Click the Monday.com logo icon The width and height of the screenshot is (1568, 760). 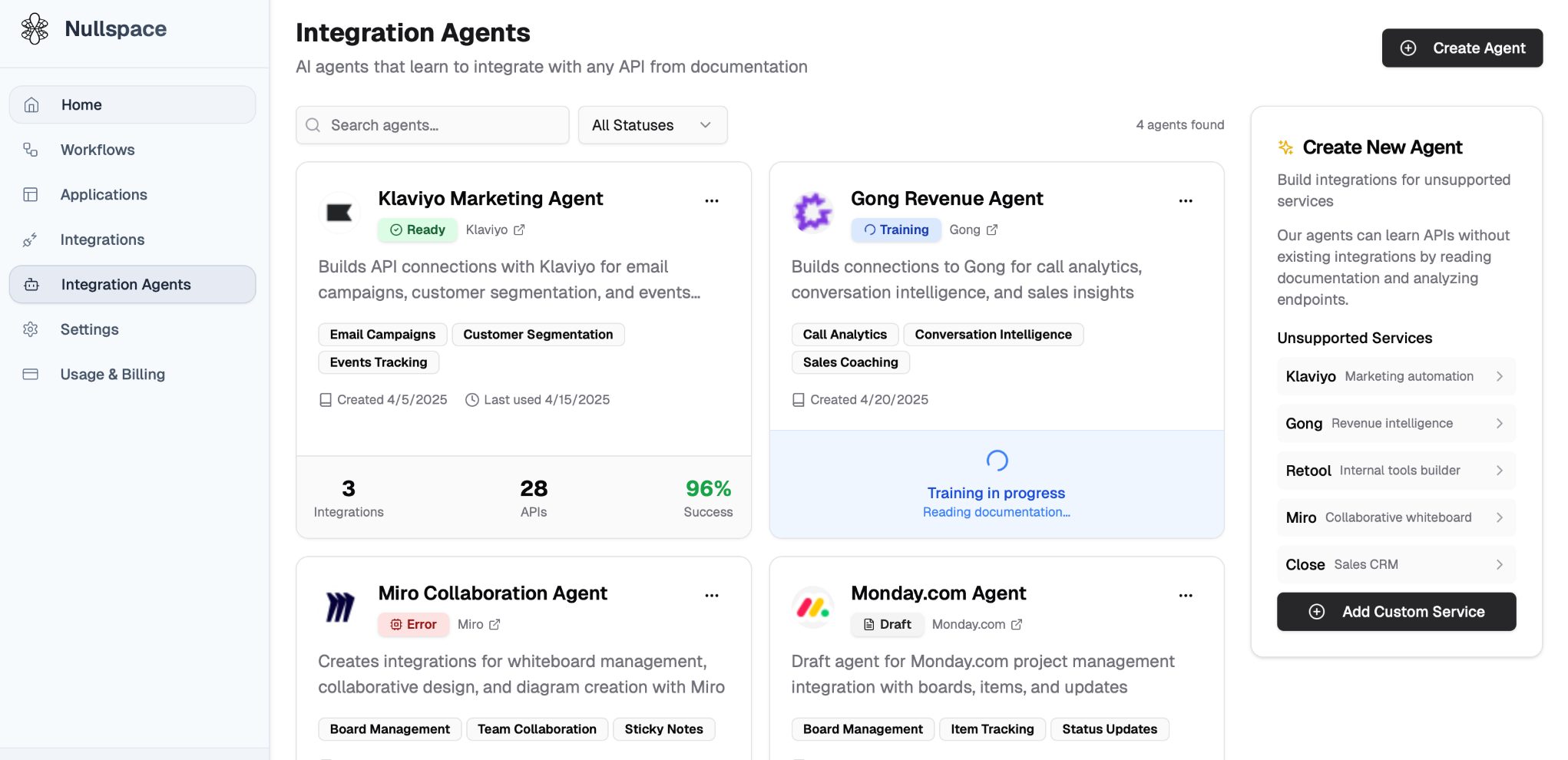pyautogui.click(x=812, y=607)
